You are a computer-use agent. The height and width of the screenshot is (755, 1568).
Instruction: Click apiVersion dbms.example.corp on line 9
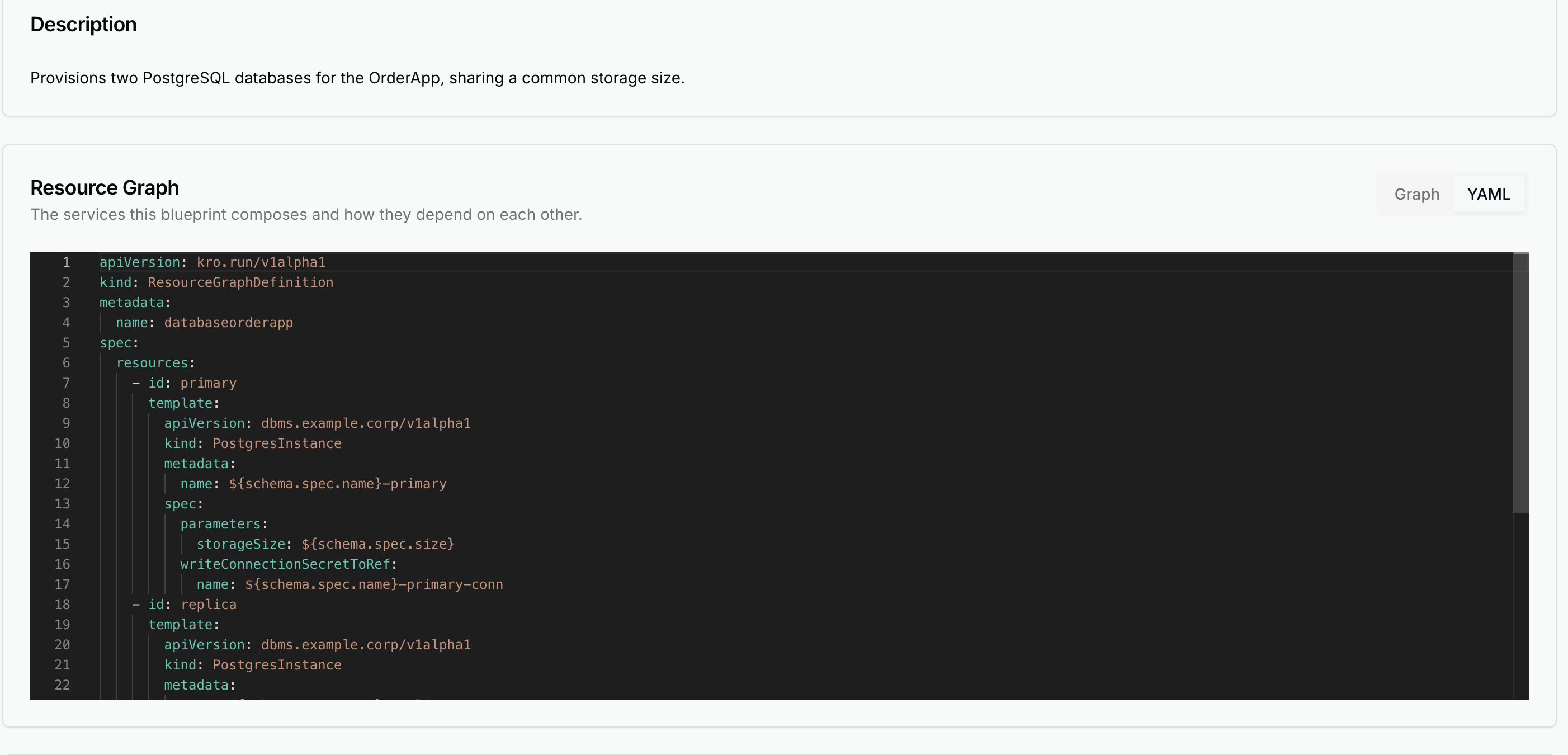pos(317,423)
